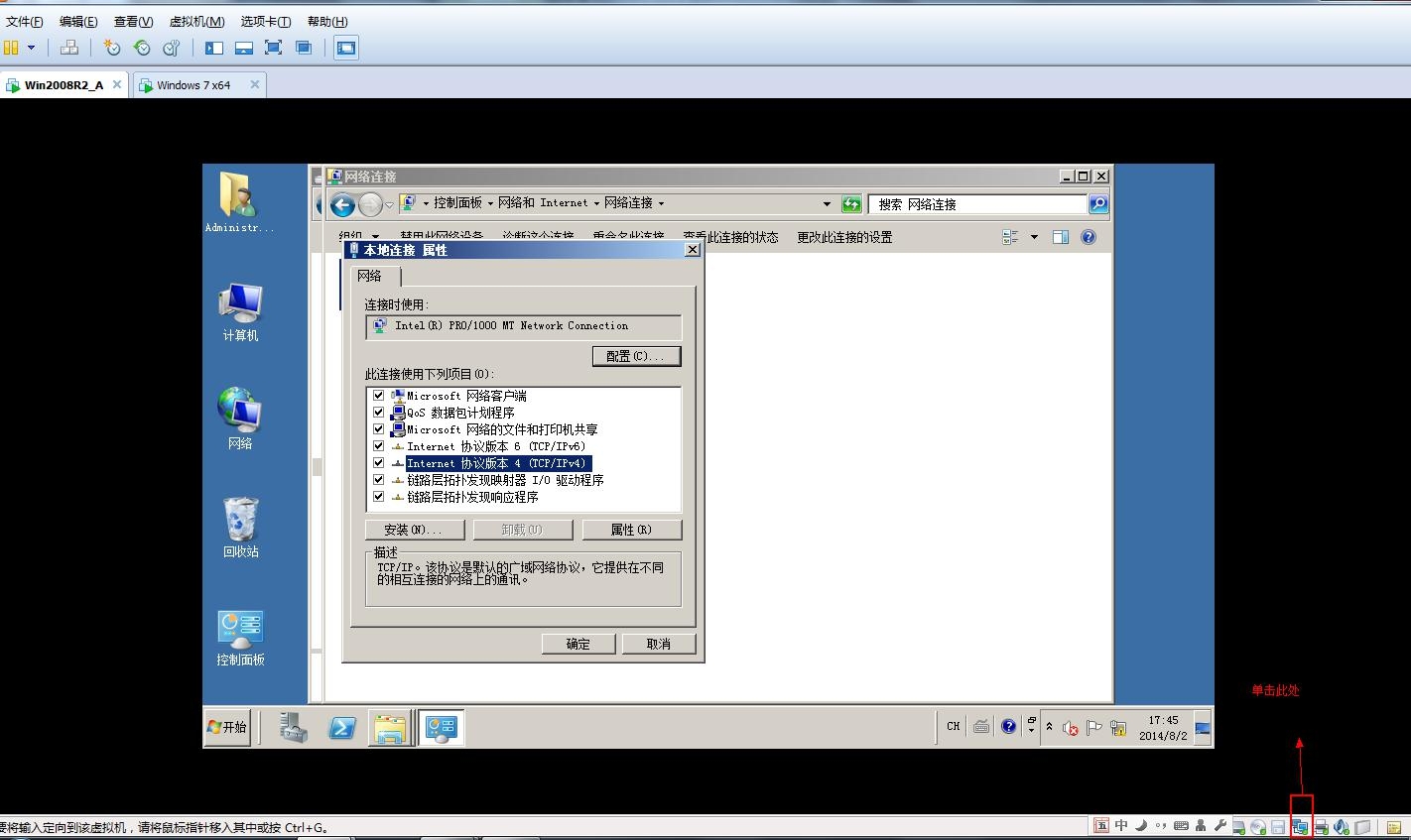The height and width of the screenshot is (840, 1411).
Task: Switch to Unity mode icon
Action: point(304,48)
